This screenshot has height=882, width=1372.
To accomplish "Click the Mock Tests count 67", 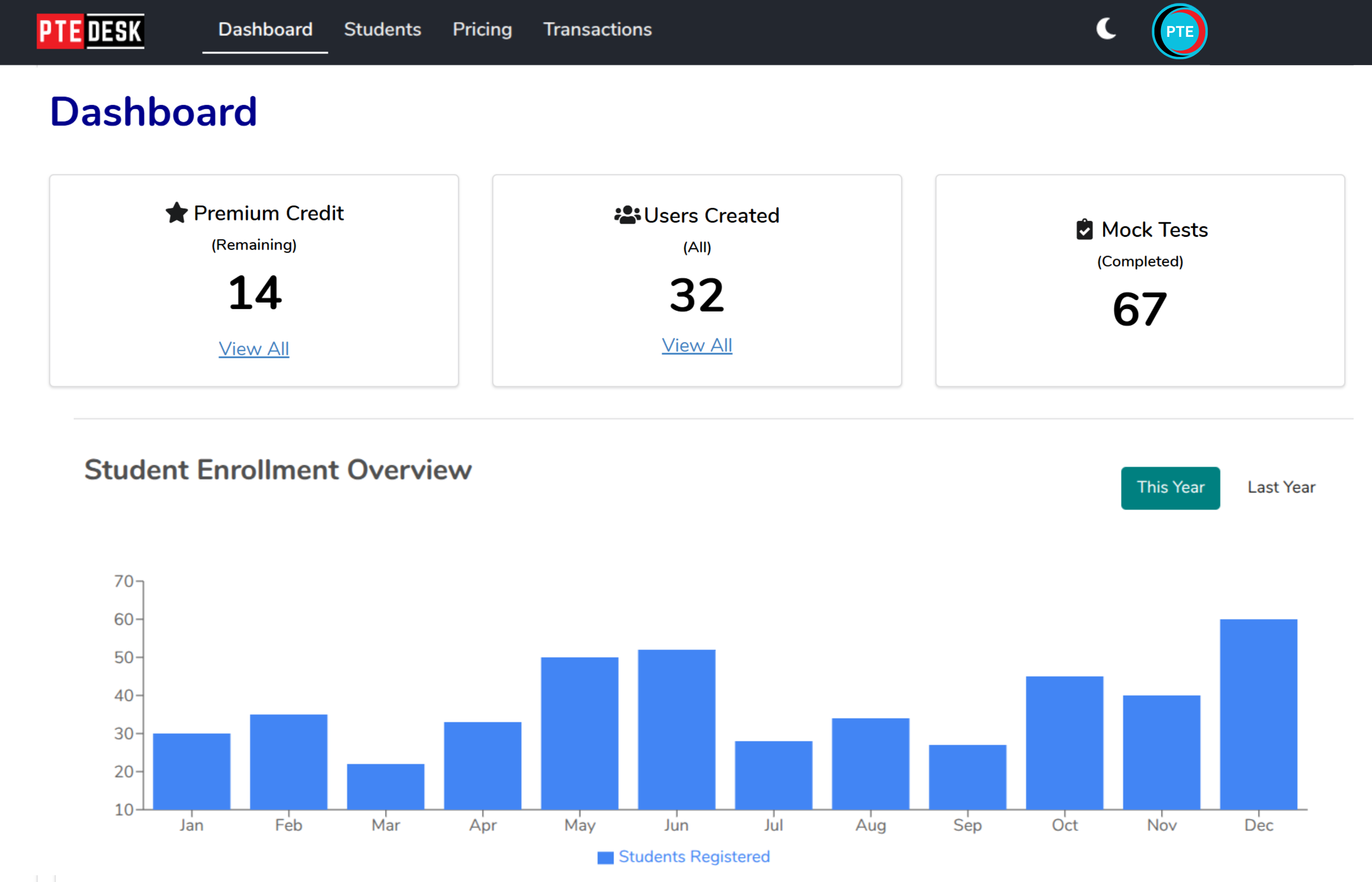I will pyautogui.click(x=1139, y=310).
